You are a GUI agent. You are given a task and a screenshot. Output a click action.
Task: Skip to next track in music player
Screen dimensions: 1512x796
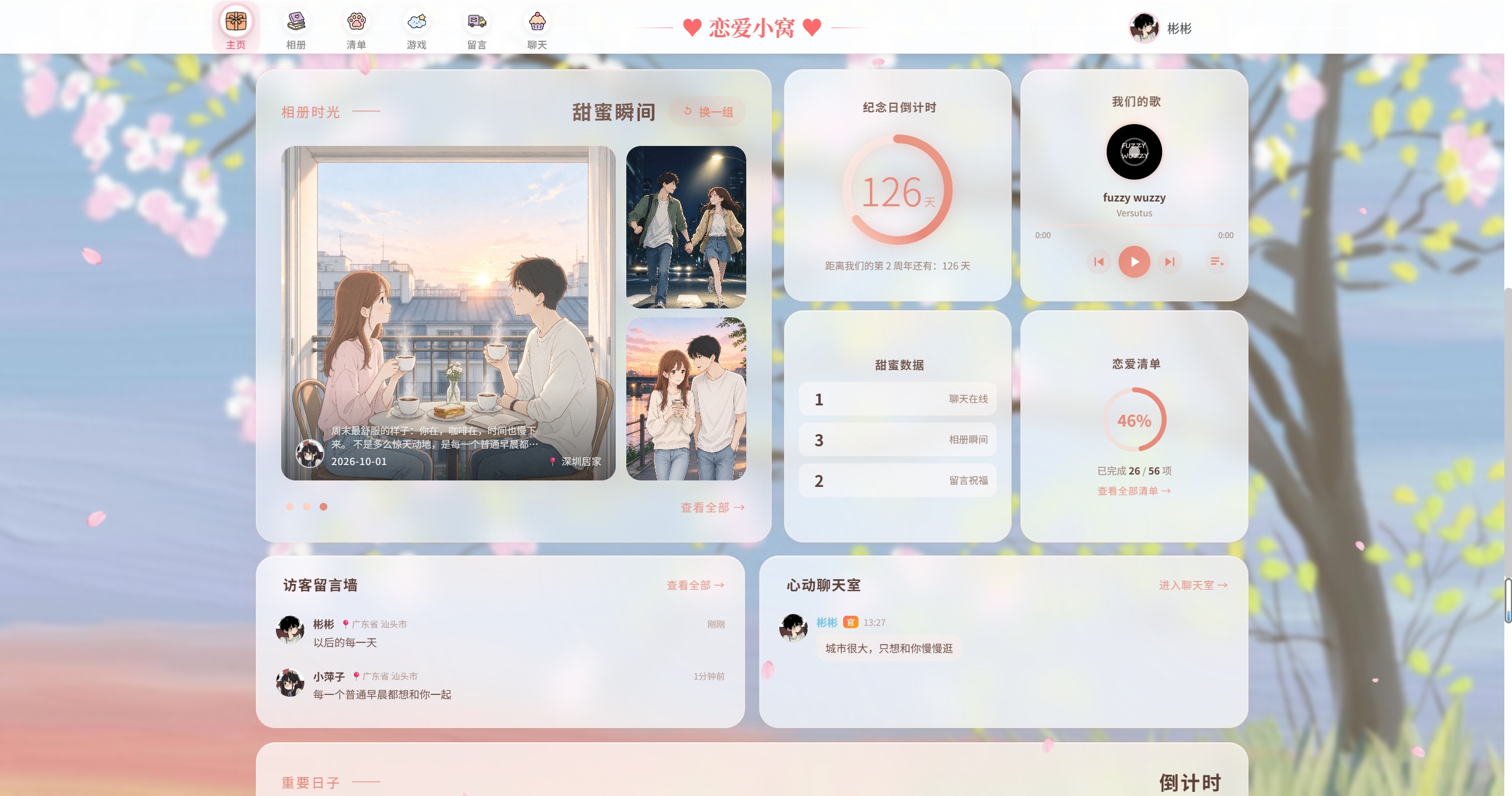[1169, 261]
